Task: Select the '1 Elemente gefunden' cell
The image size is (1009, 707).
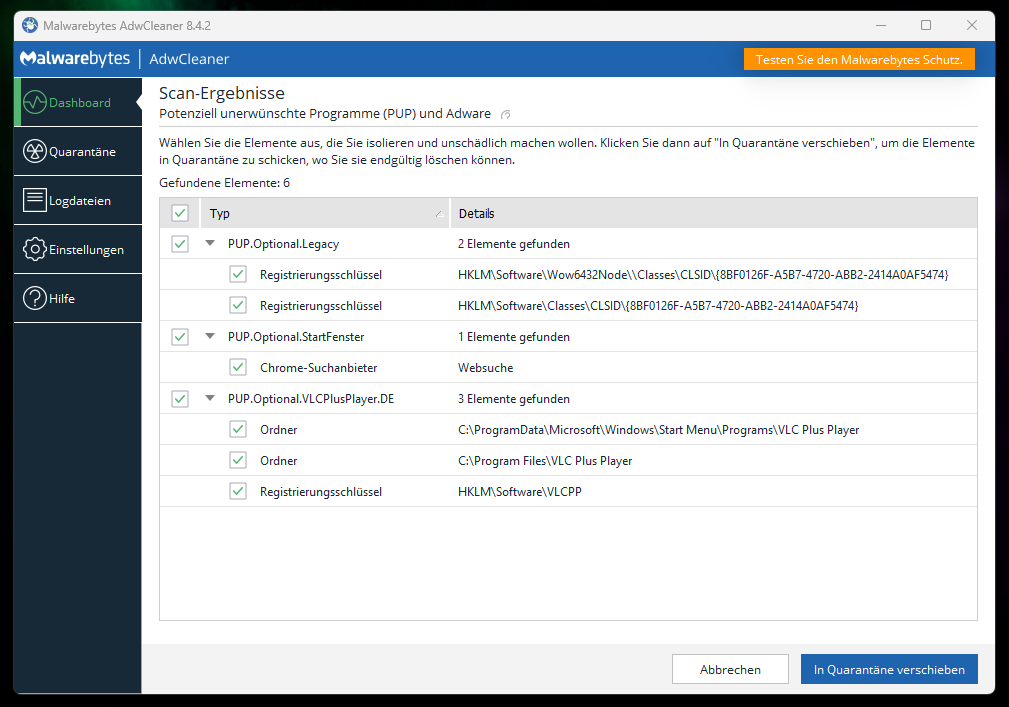Action: [x=514, y=337]
